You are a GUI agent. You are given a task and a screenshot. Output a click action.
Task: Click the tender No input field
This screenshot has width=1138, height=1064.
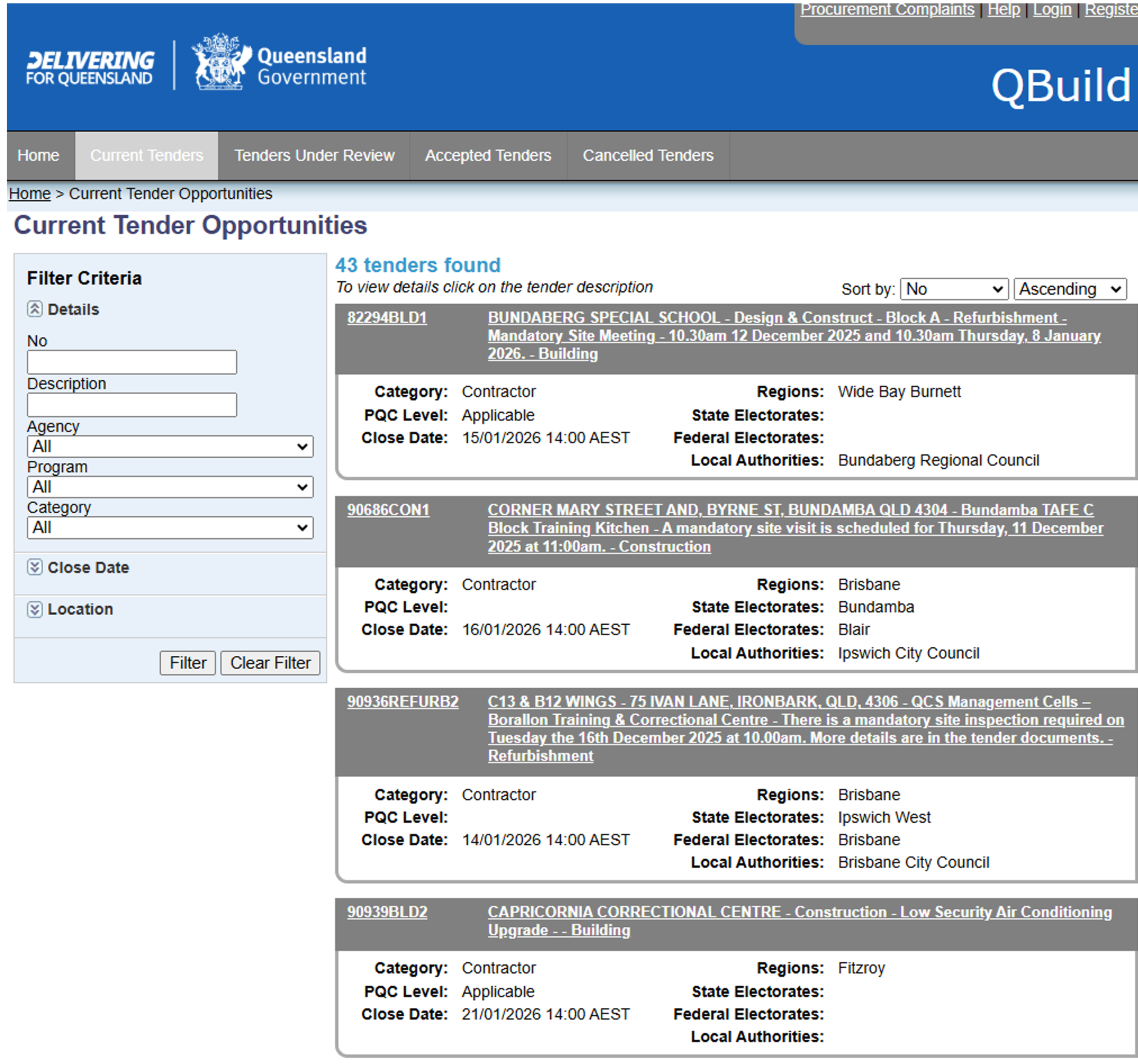click(132, 363)
